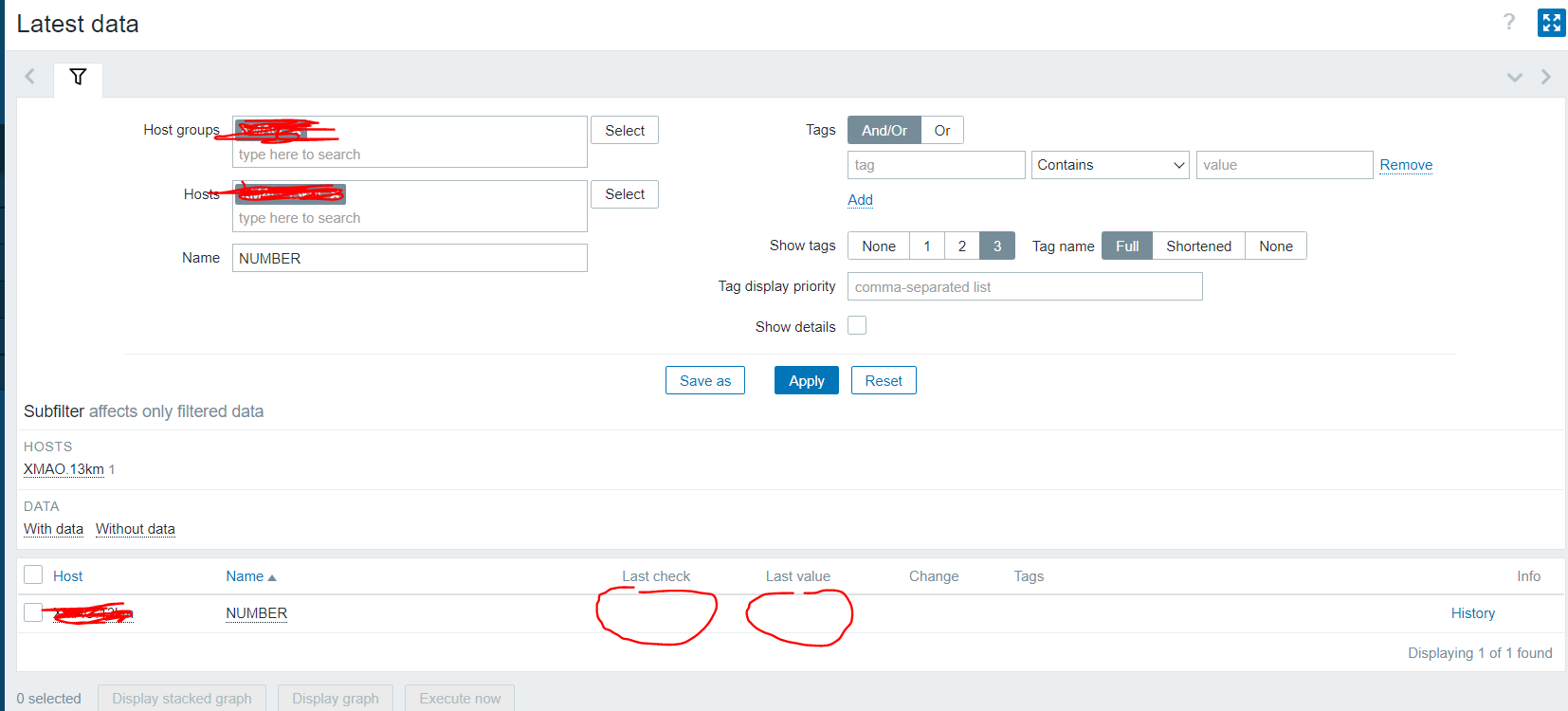Image resolution: width=1568 pixels, height=711 pixels.
Task: Toggle kiosk fullscreen mode icon
Action: coord(1551,23)
